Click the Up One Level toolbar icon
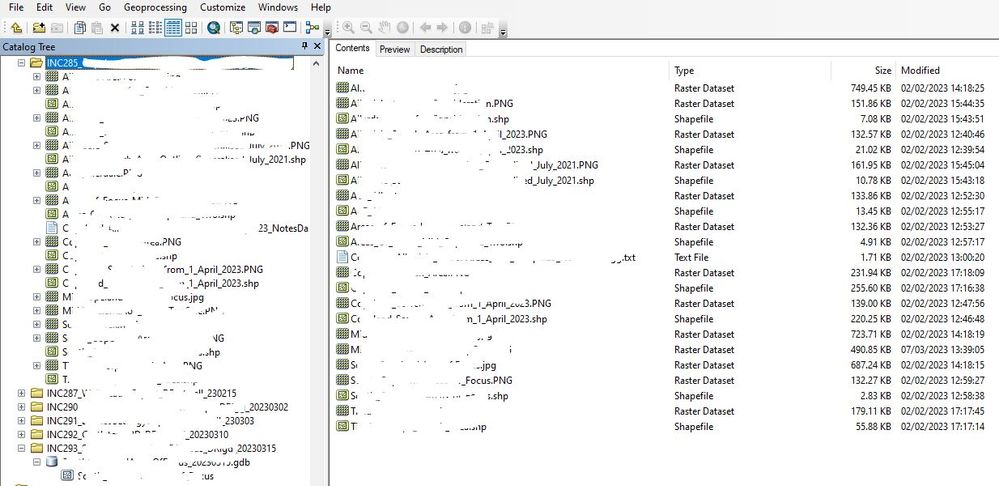This screenshot has width=999, height=486. point(17,27)
